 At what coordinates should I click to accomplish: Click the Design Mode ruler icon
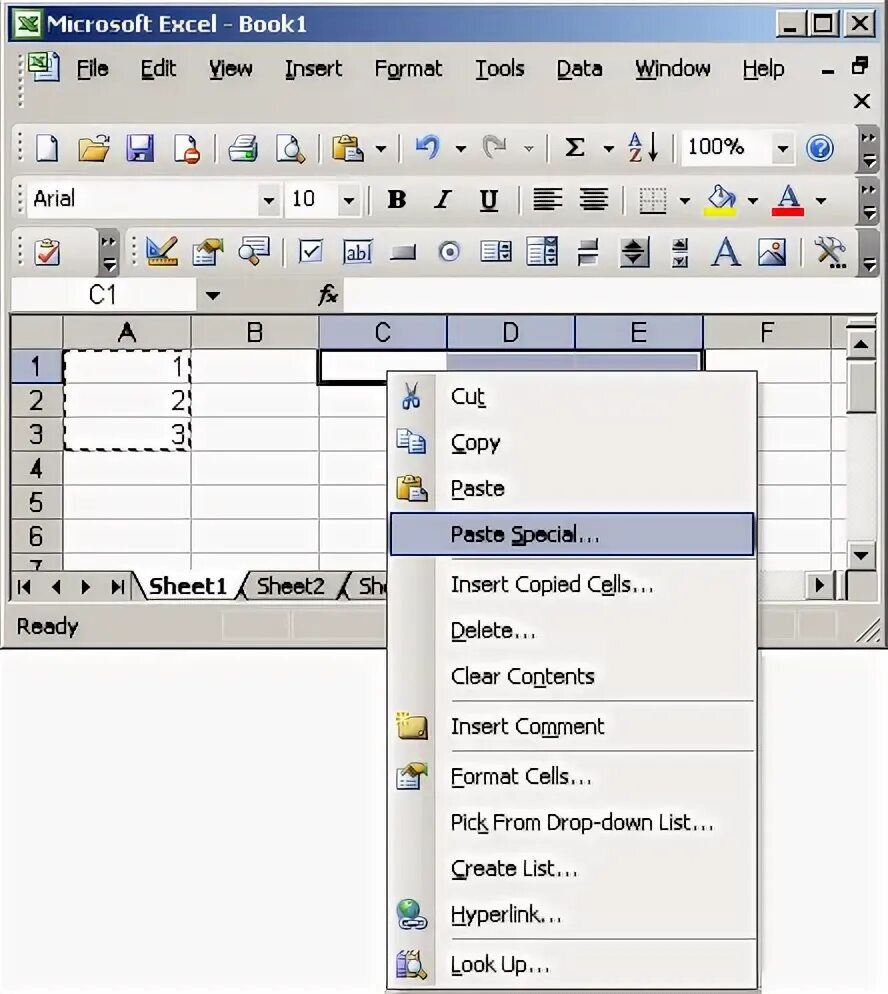[162, 252]
